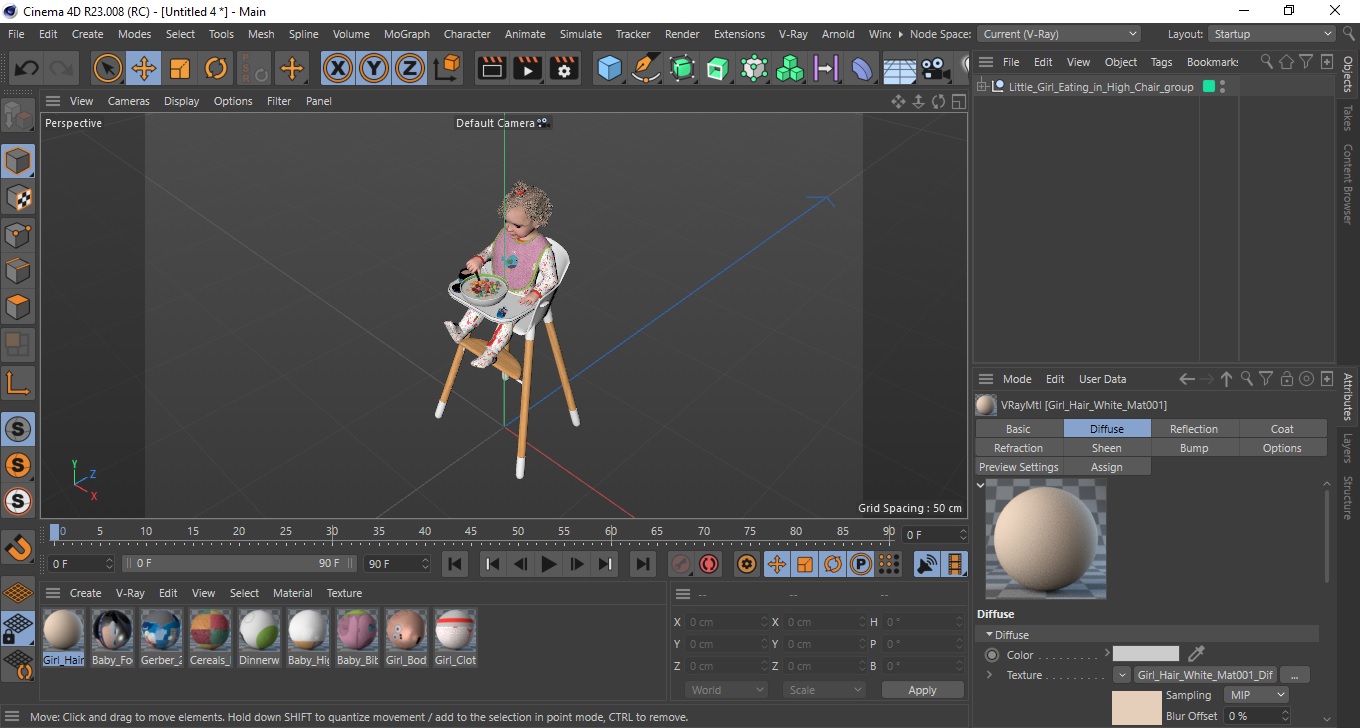The width and height of the screenshot is (1360, 728).
Task: Open the texture options arrow dropdown
Action: 1122,675
